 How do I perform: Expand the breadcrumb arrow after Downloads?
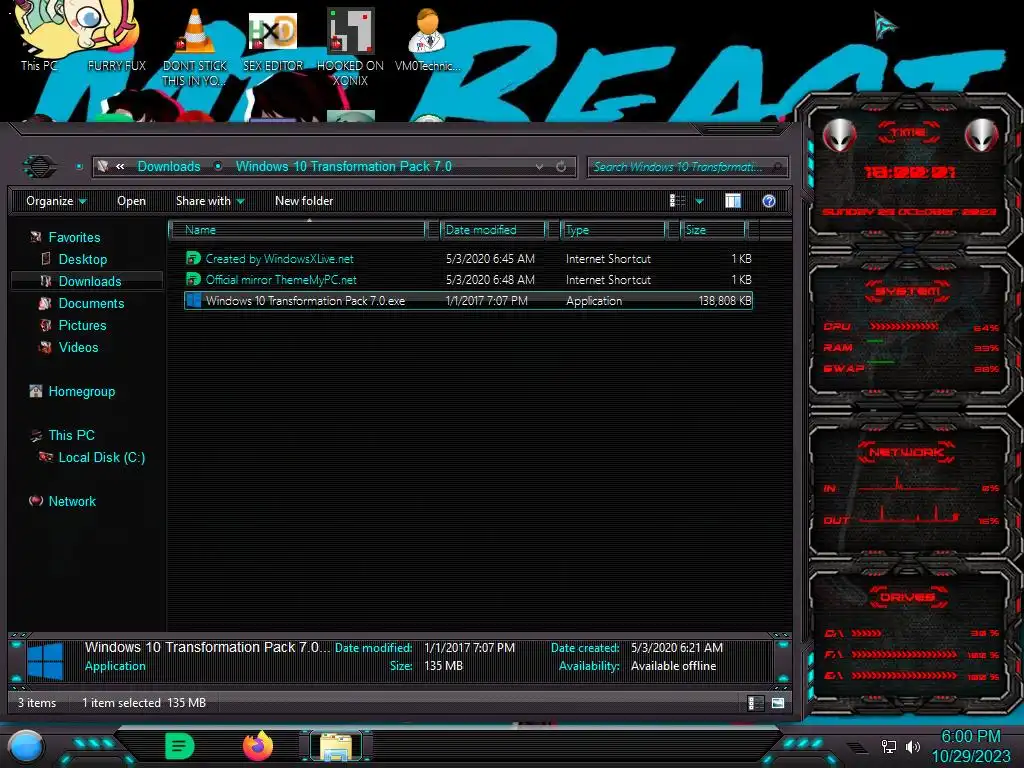pyautogui.click(x=218, y=167)
